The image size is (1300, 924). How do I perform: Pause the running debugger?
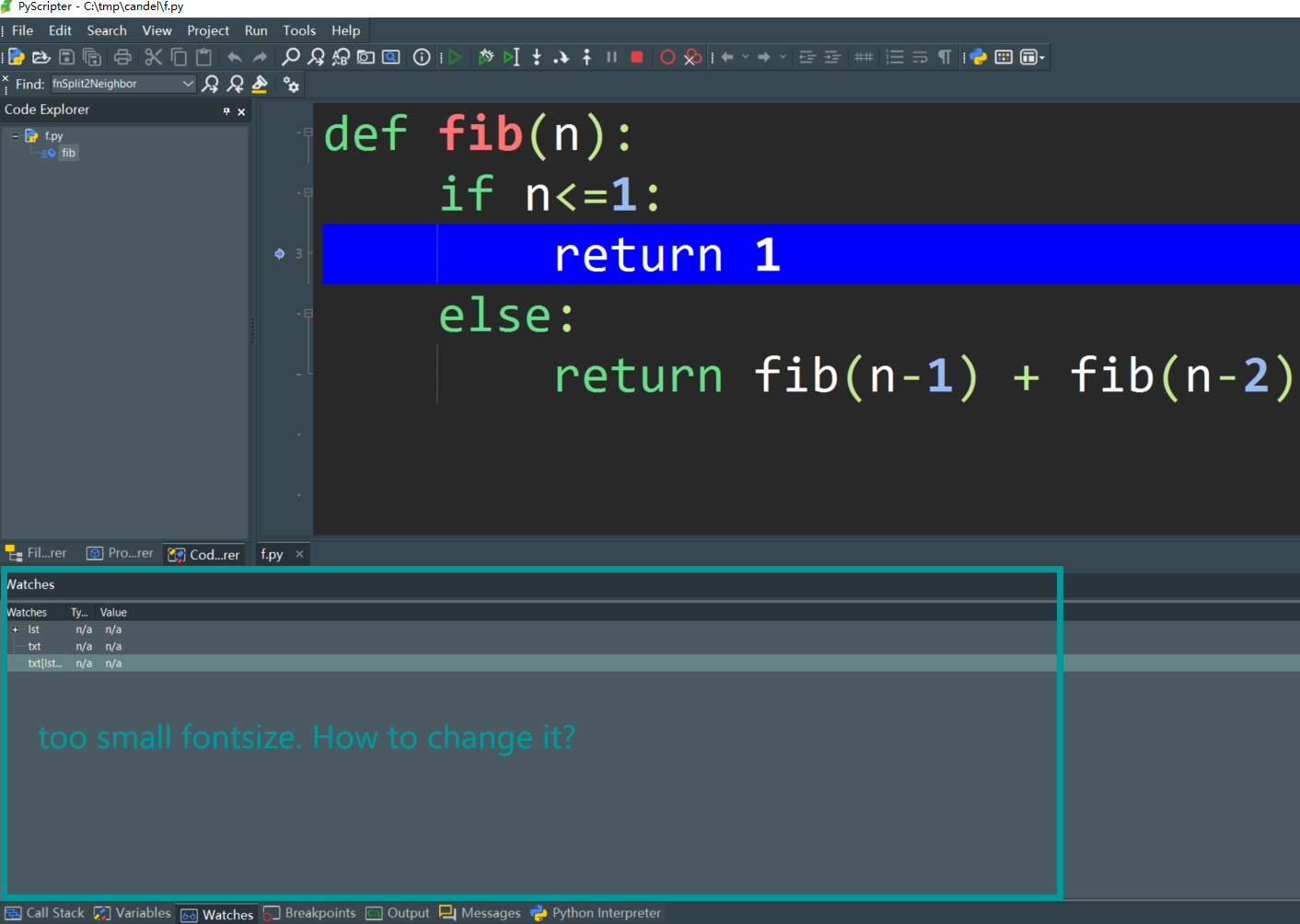(611, 56)
